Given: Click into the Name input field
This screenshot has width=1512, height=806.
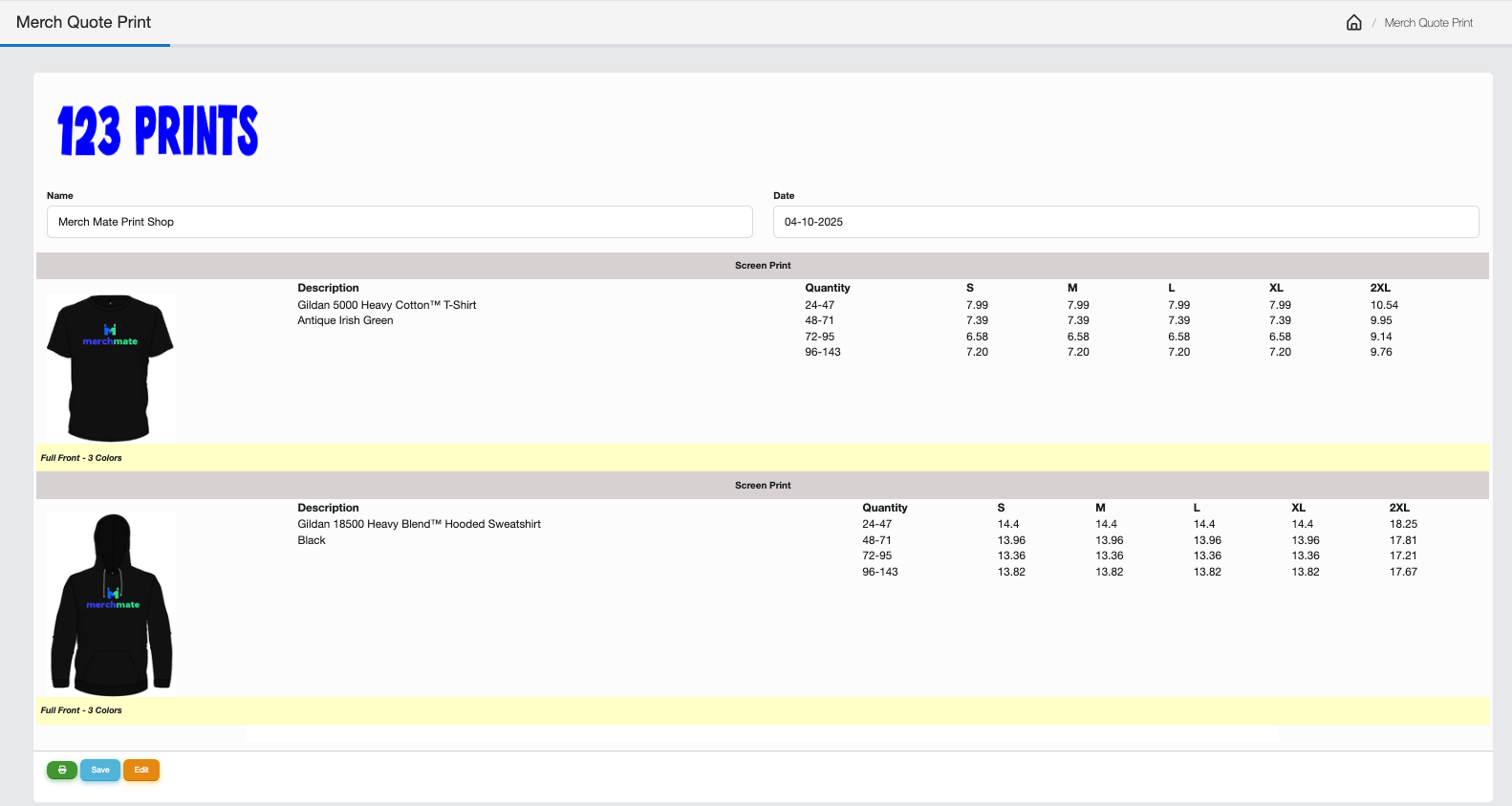Looking at the screenshot, I should click(400, 222).
